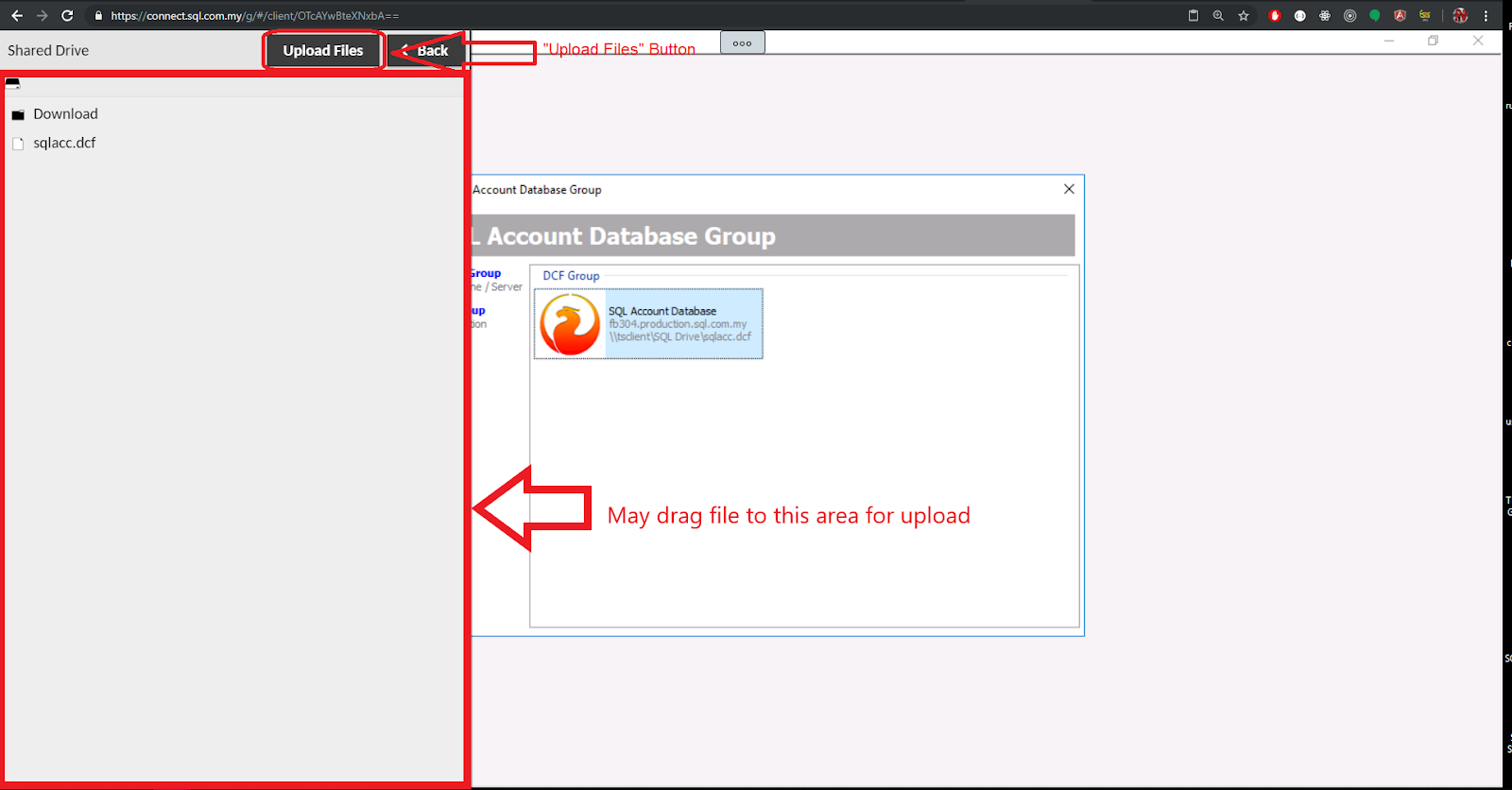Screen dimensions: 1512x790
Task: Reload the page in the browser
Action: click(67, 16)
